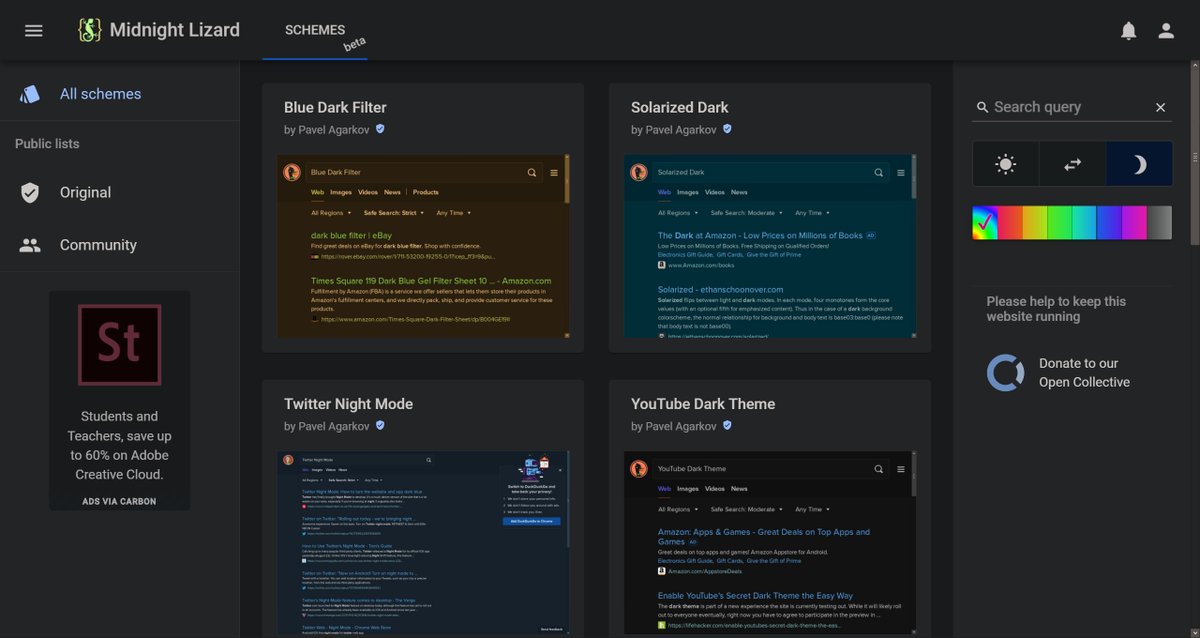The height and width of the screenshot is (638, 1200).
Task: Click 'Please help to keep this website running'
Action: click(x=1056, y=309)
